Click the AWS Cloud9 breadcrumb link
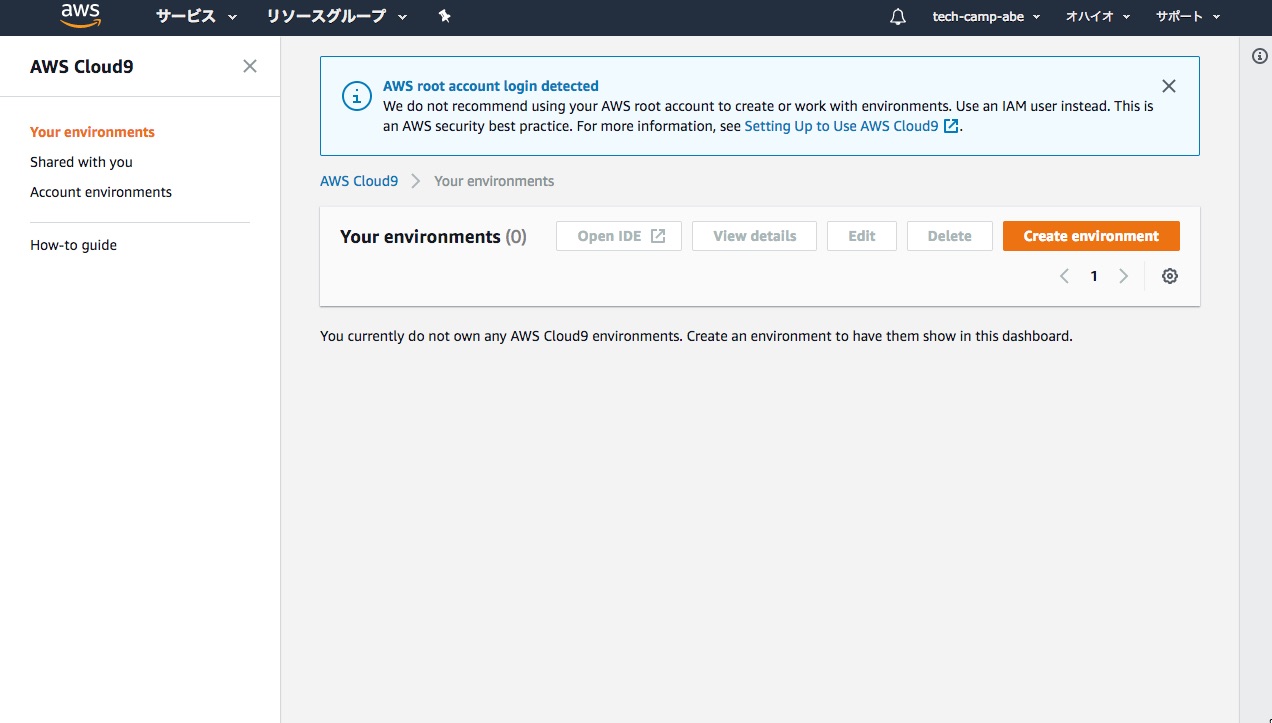Viewport: 1272px width, 723px height. coord(359,181)
